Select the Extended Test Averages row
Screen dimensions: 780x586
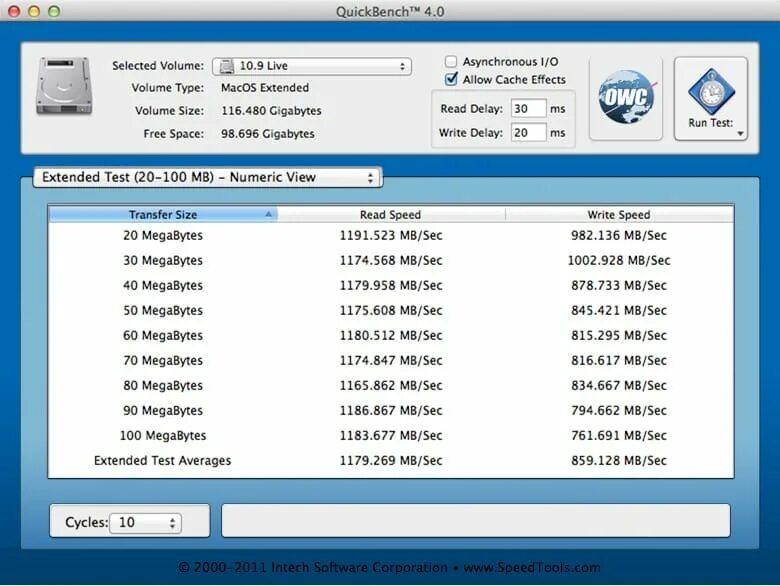390,461
